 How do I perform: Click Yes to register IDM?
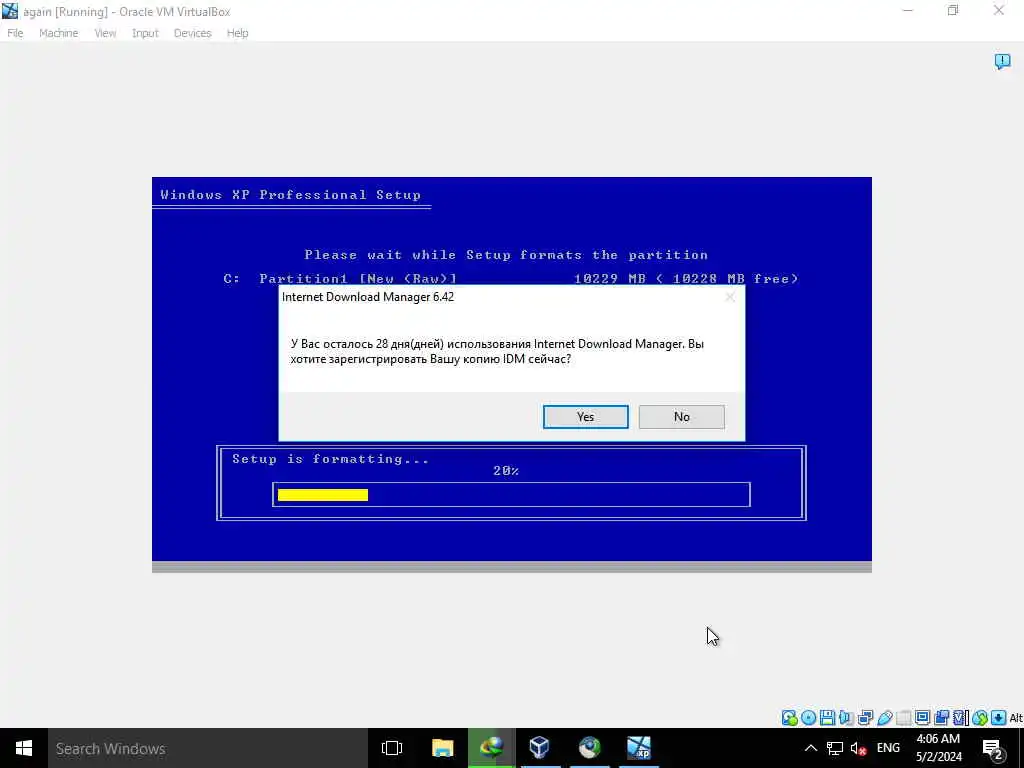[585, 417]
